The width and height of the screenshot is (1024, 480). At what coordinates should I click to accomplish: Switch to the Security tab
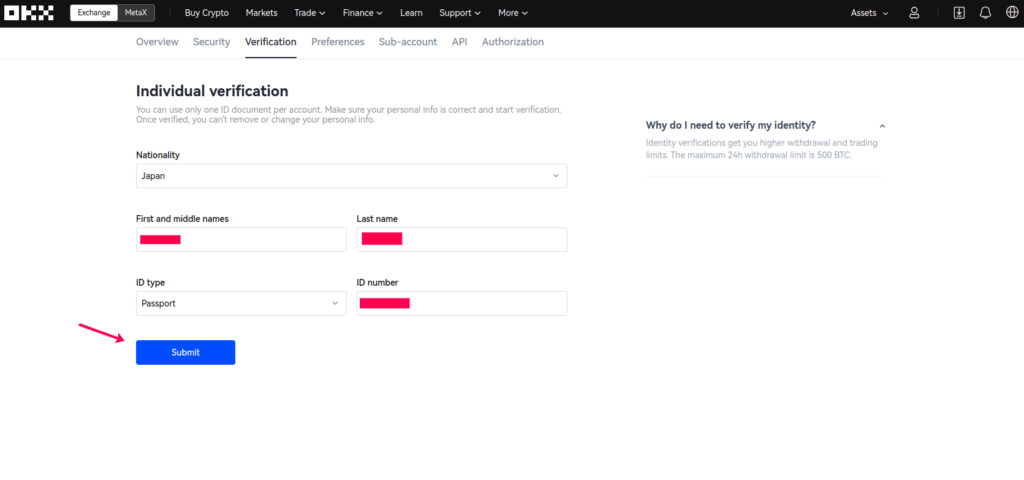pyautogui.click(x=212, y=42)
